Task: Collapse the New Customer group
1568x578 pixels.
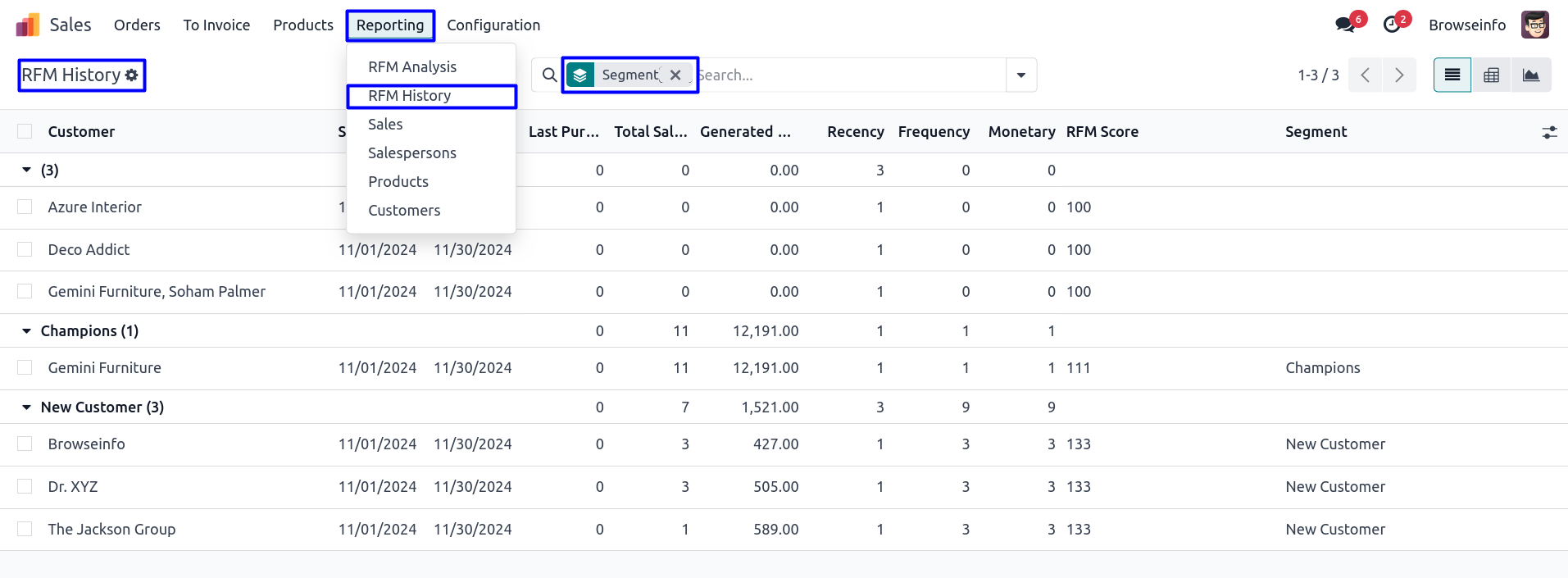Action: pos(26,407)
